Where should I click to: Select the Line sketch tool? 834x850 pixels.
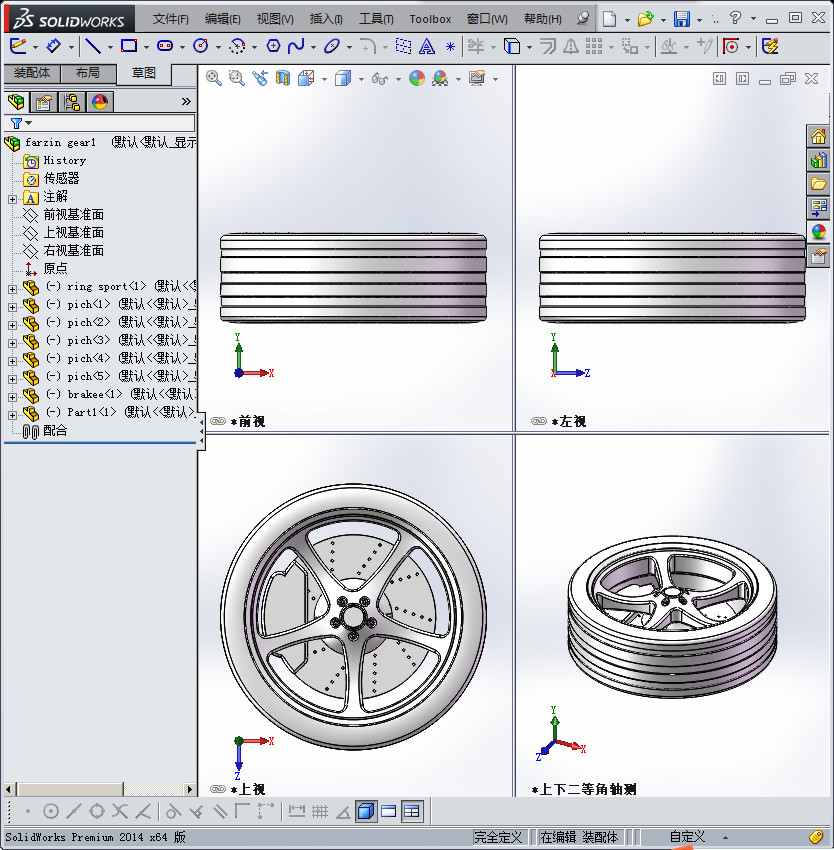(x=92, y=46)
